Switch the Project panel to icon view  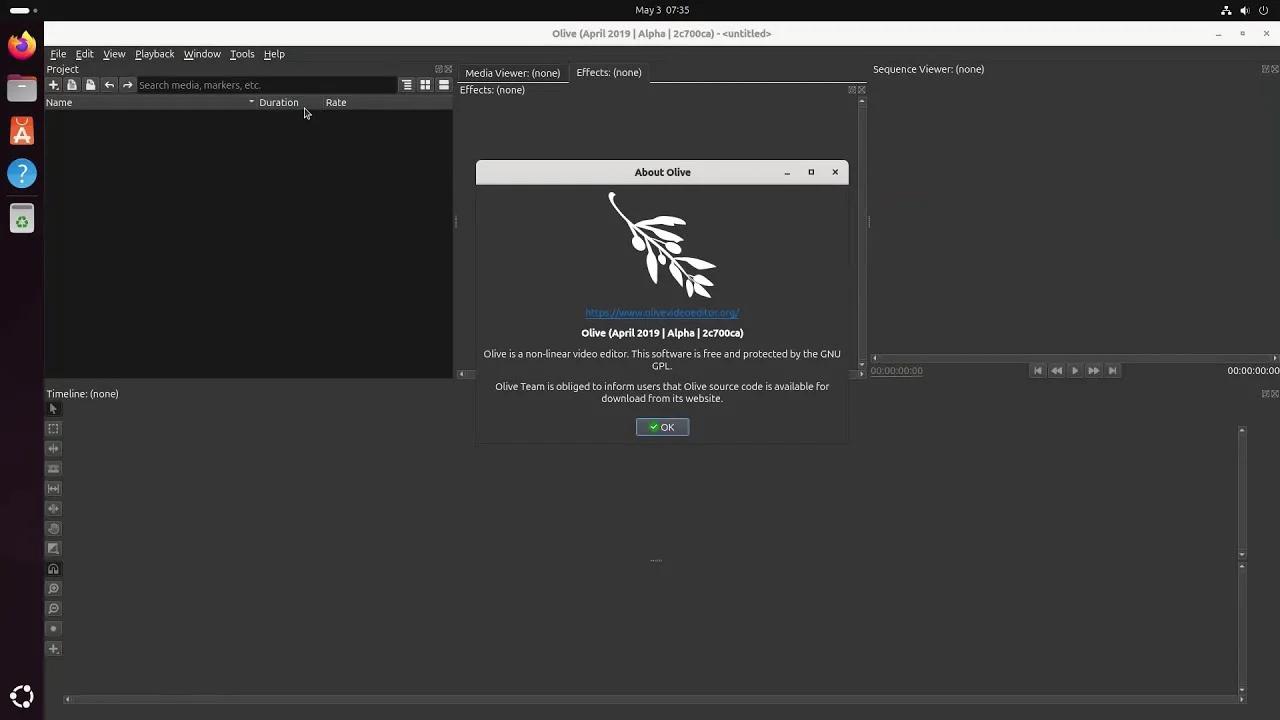[x=424, y=85]
